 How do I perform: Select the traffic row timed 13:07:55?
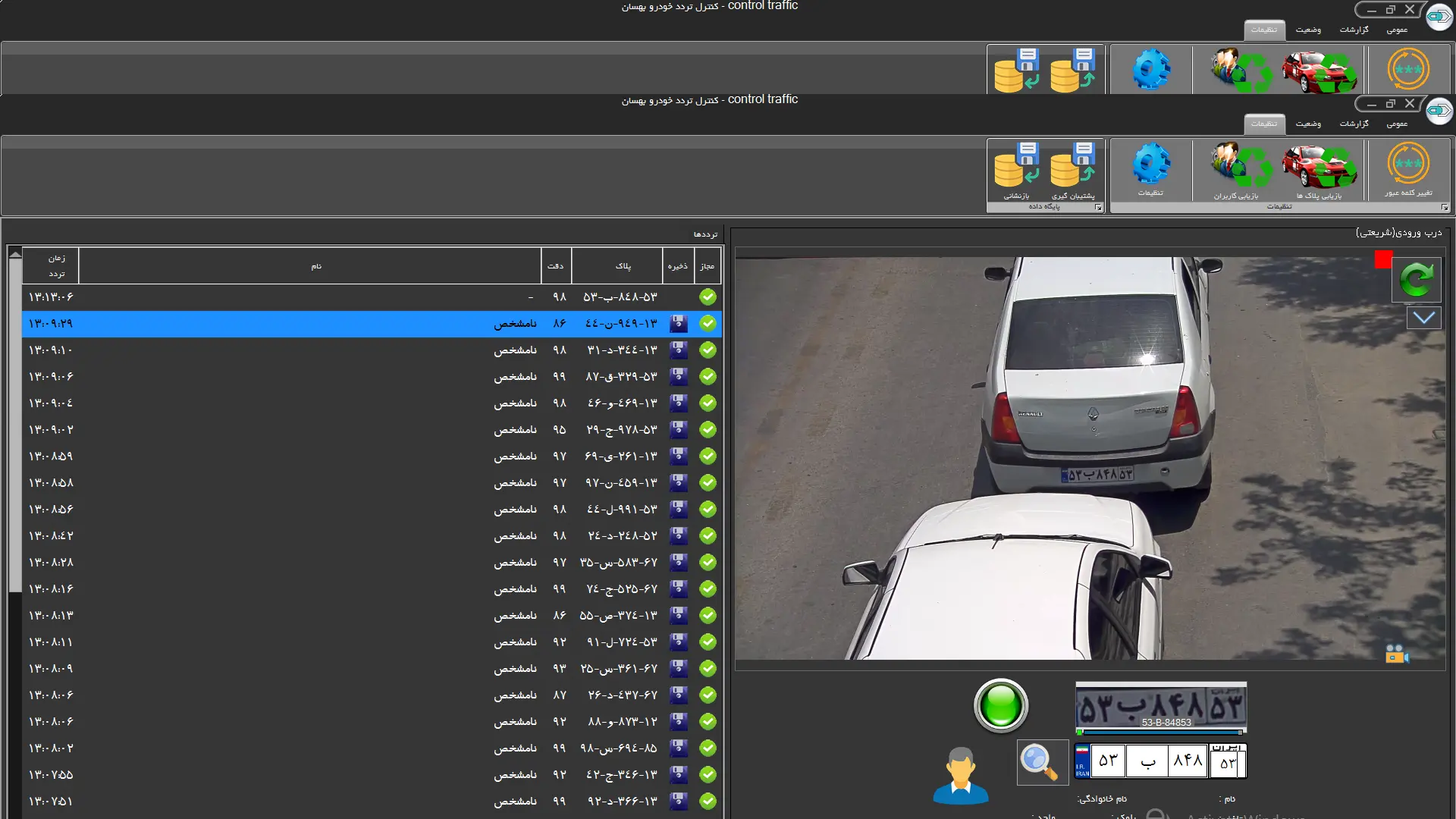pos(372,775)
